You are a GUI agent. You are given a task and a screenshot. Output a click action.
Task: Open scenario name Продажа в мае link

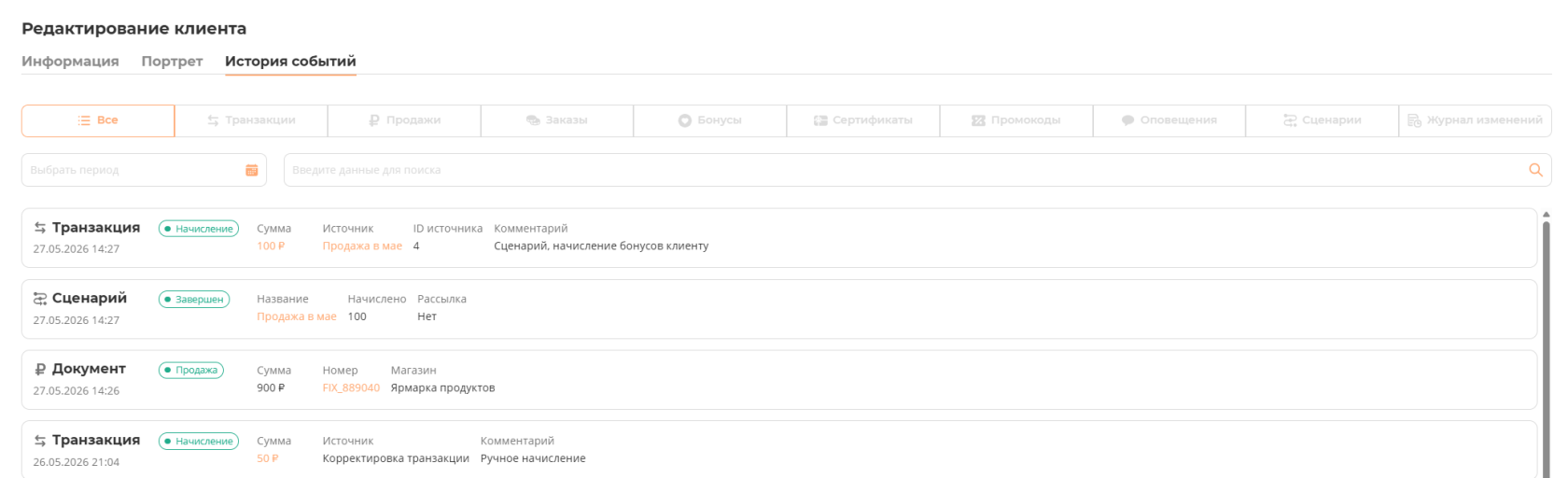click(297, 317)
